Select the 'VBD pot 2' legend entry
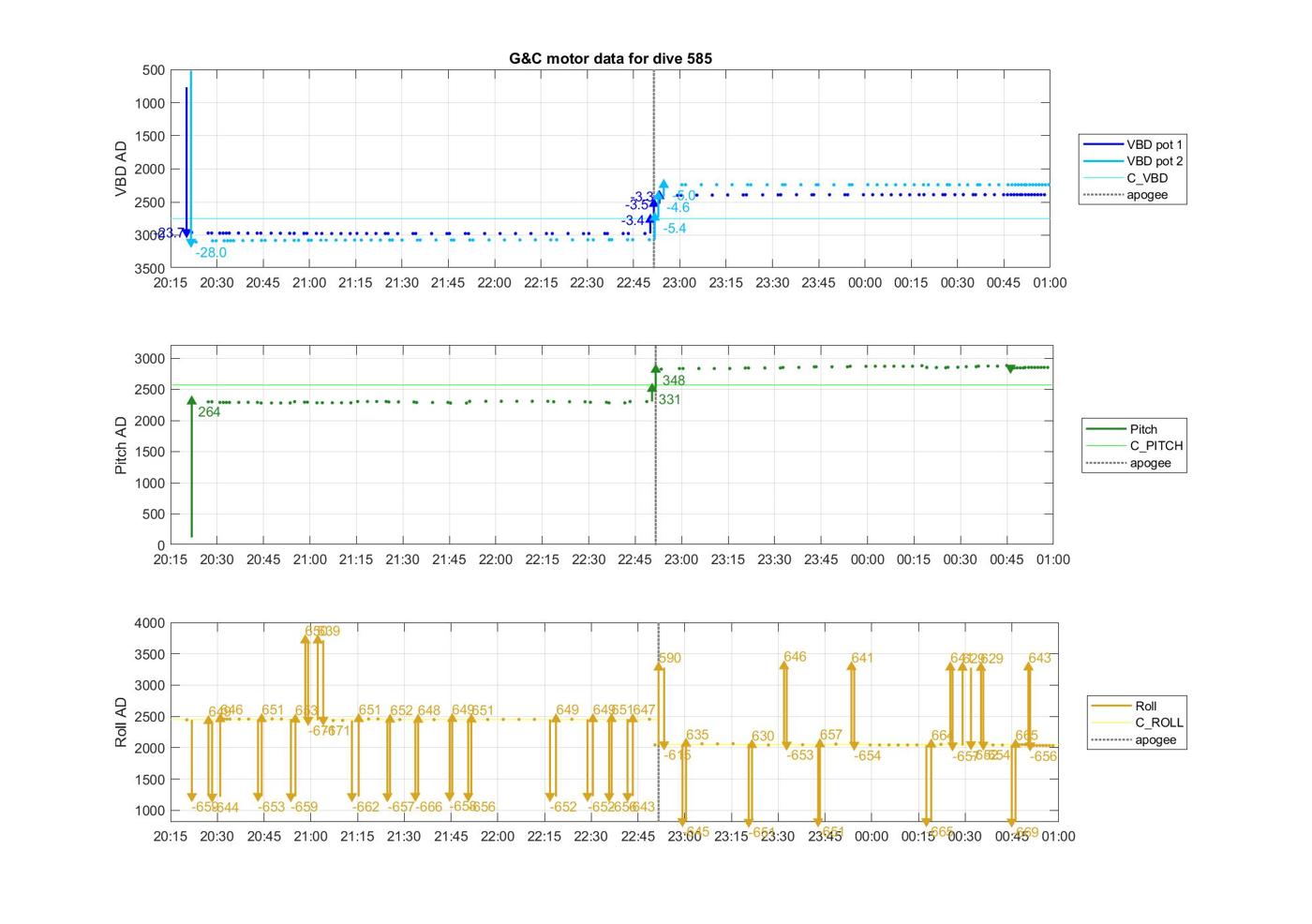The height and width of the screenshot is (924, 1312). click(1134, 161)
